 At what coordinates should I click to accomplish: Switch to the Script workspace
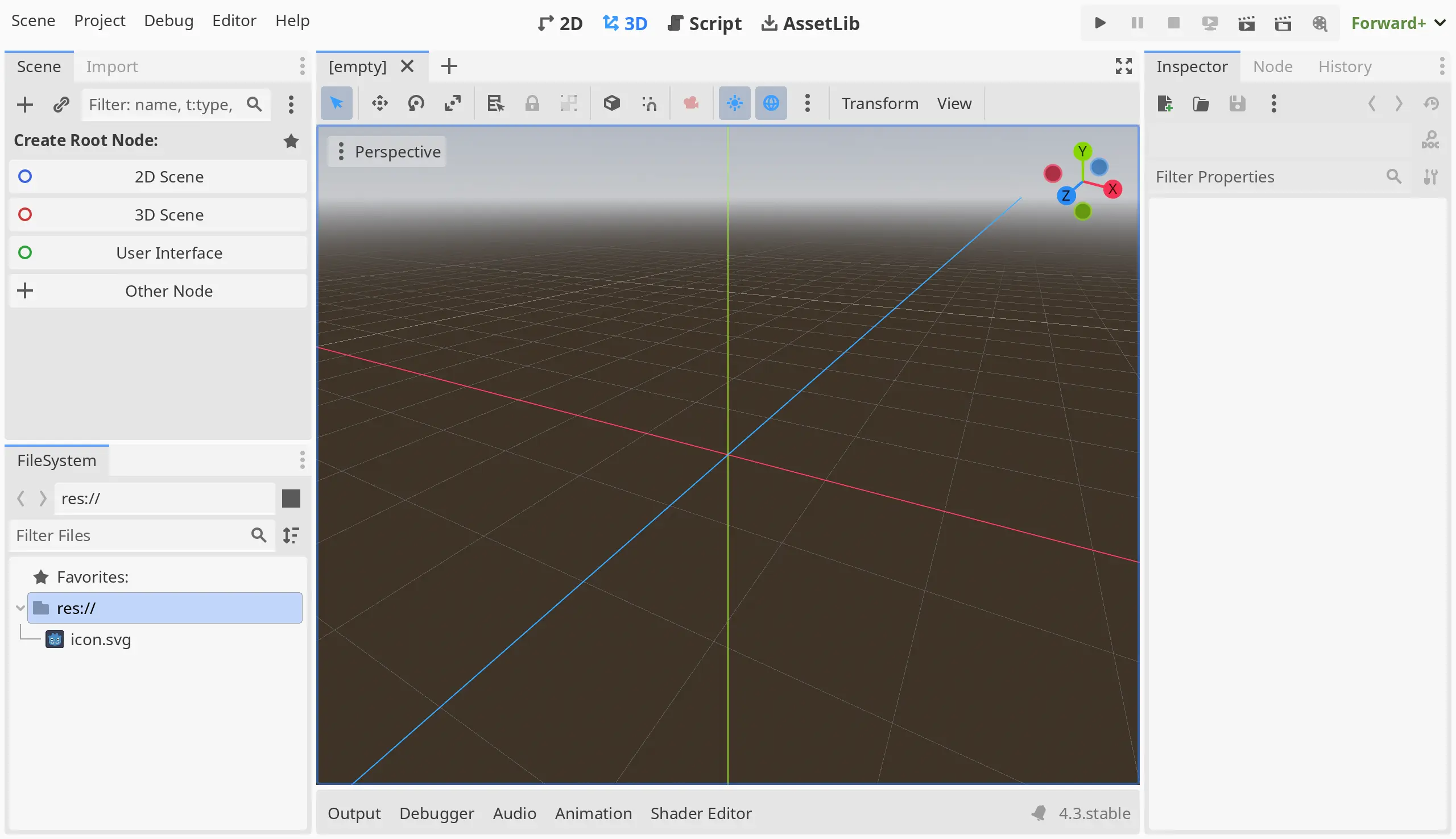[x=704, y=23]
